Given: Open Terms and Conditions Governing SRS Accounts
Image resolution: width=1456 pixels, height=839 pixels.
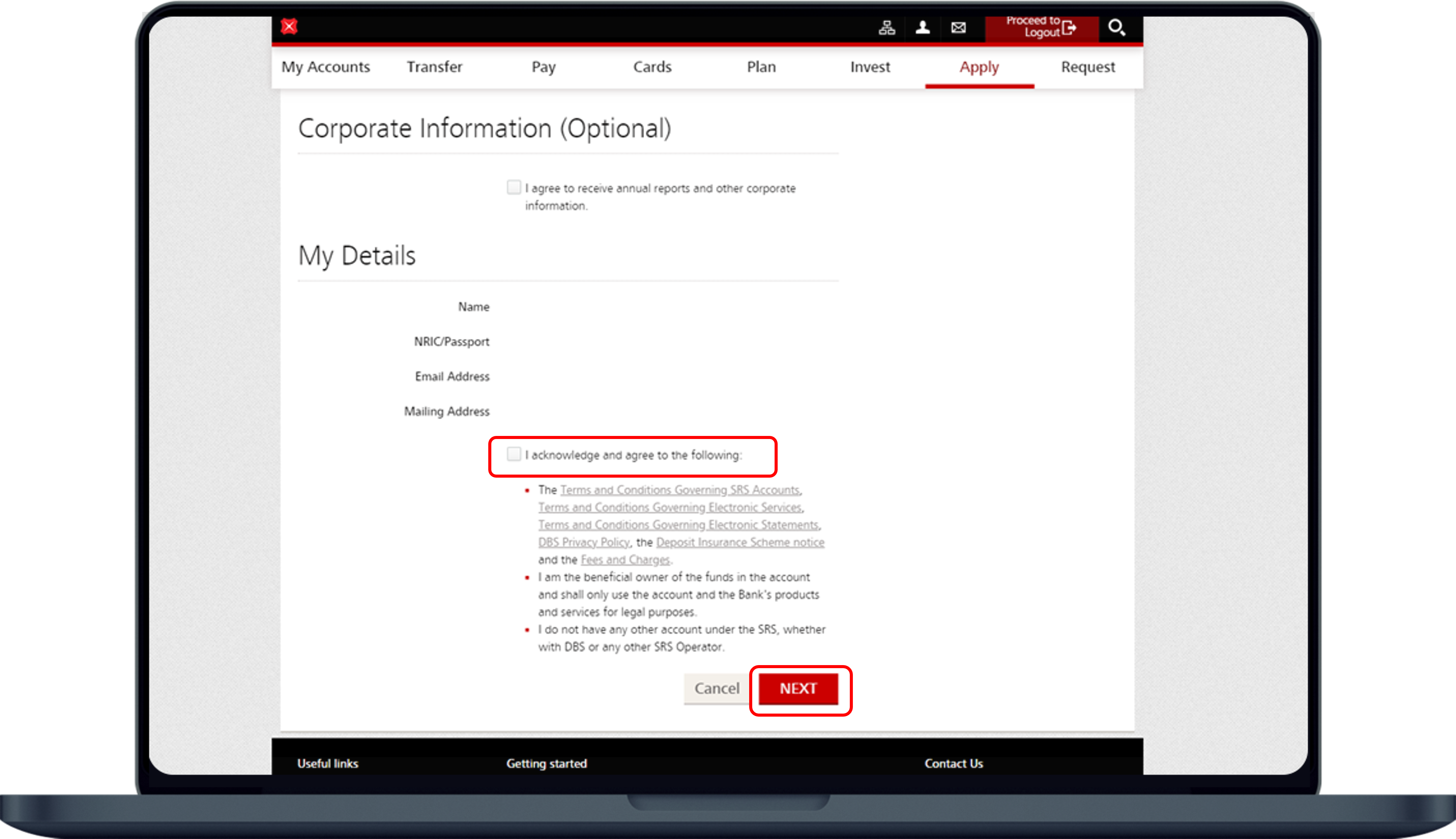Looking at the screenshot, I should click(680, 490).
